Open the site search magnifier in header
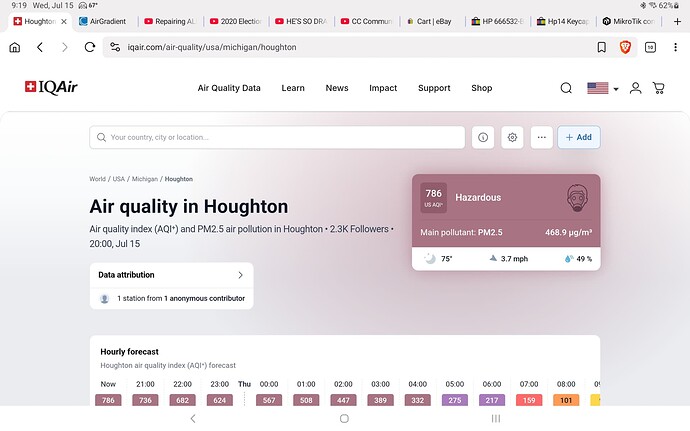 point(566,88)
